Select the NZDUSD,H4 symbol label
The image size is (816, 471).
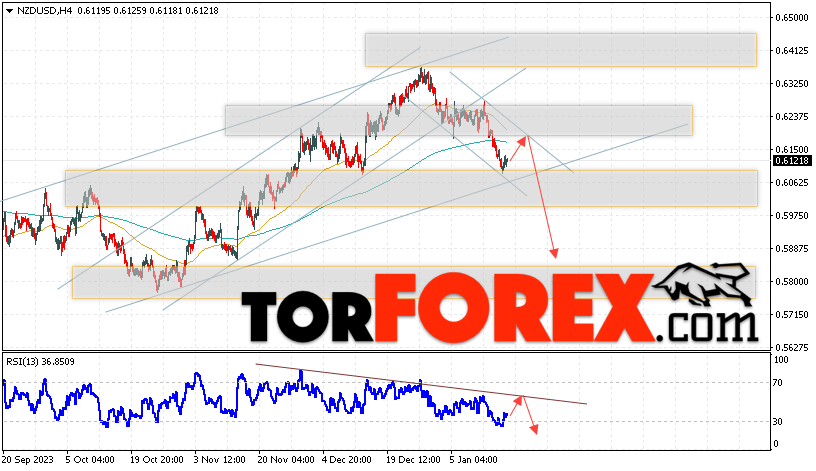click(45, 10)
